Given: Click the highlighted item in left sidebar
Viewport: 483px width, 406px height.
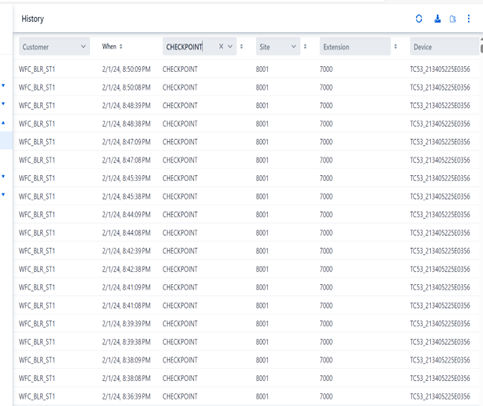Looking at the screenshot, I should click(6, 140).
